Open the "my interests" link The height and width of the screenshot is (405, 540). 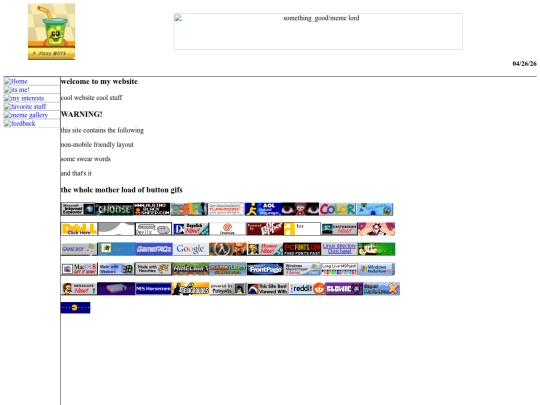24,98
